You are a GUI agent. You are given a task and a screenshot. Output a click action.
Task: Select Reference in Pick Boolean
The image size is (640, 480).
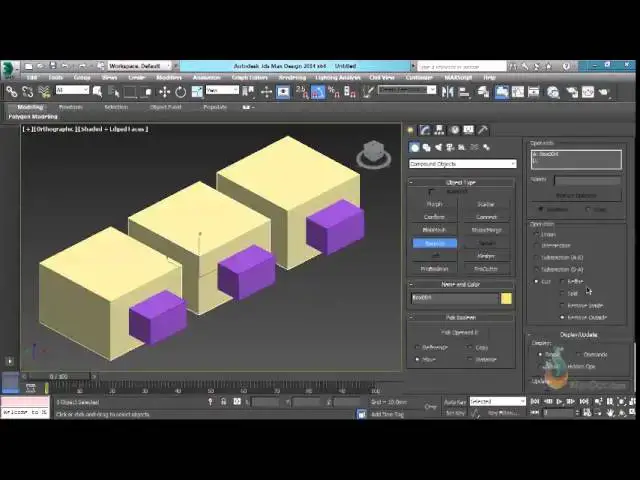coord(417,347)
